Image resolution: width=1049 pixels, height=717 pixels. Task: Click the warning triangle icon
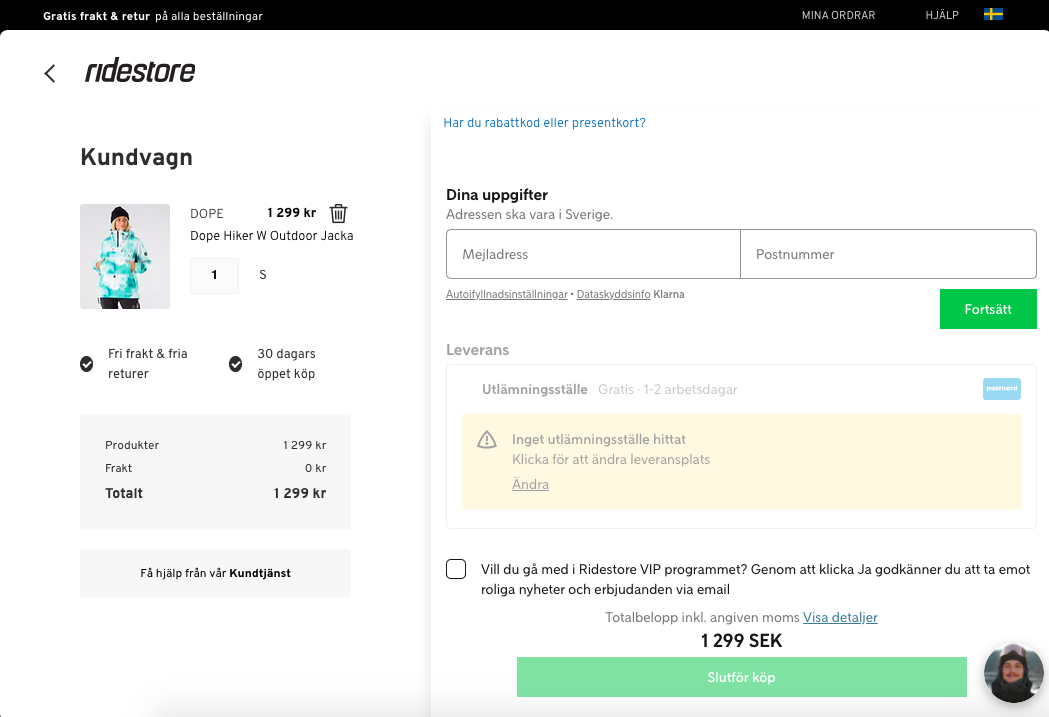pos(486,439)
